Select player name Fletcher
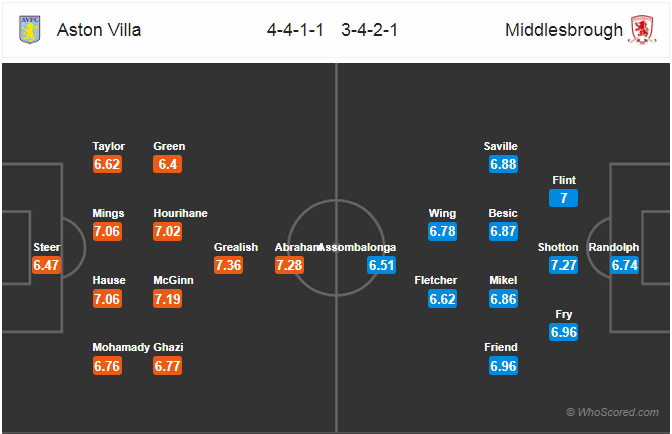The width and height of the screenshot is (672, 434). click(x=436, y=280)
